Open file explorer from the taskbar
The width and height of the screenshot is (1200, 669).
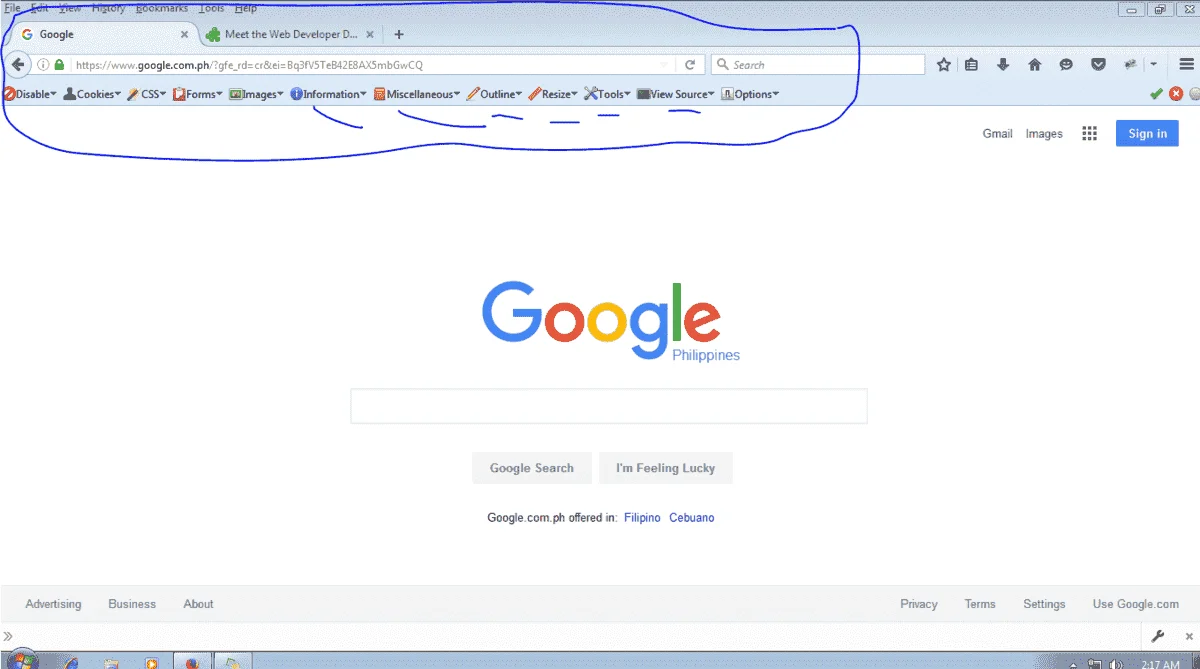click(x=112, y=662)
